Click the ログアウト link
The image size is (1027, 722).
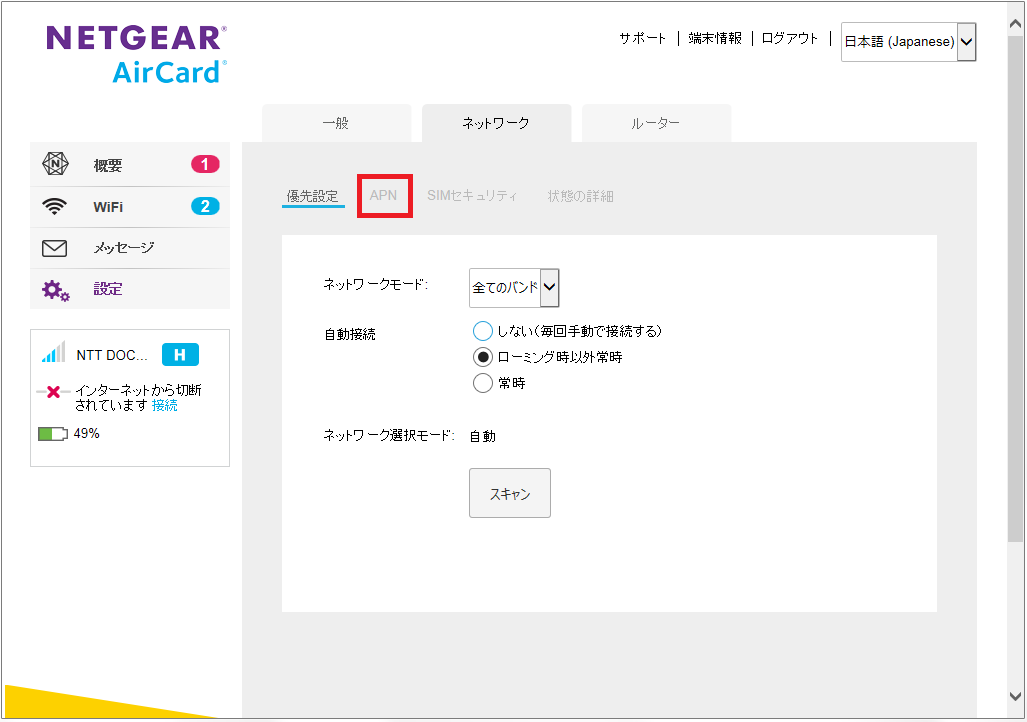[x=790, y=39]
